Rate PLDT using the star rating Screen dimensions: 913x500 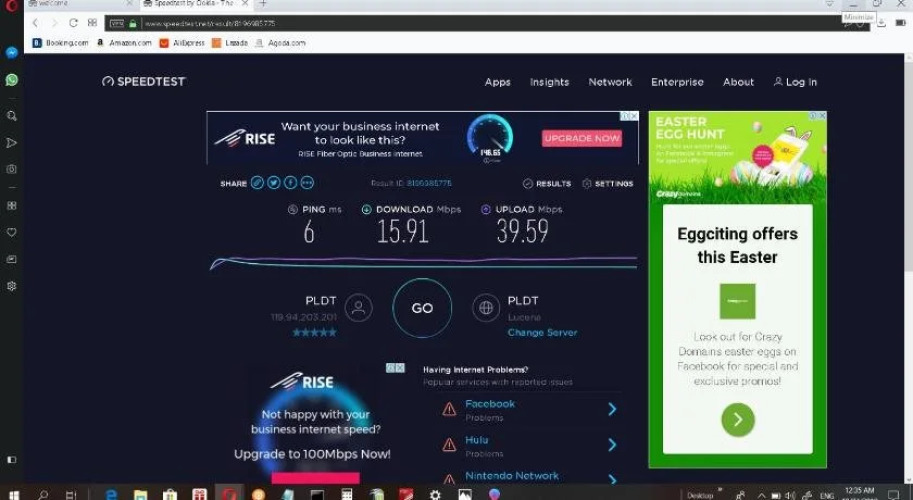(x=314, y=332)
